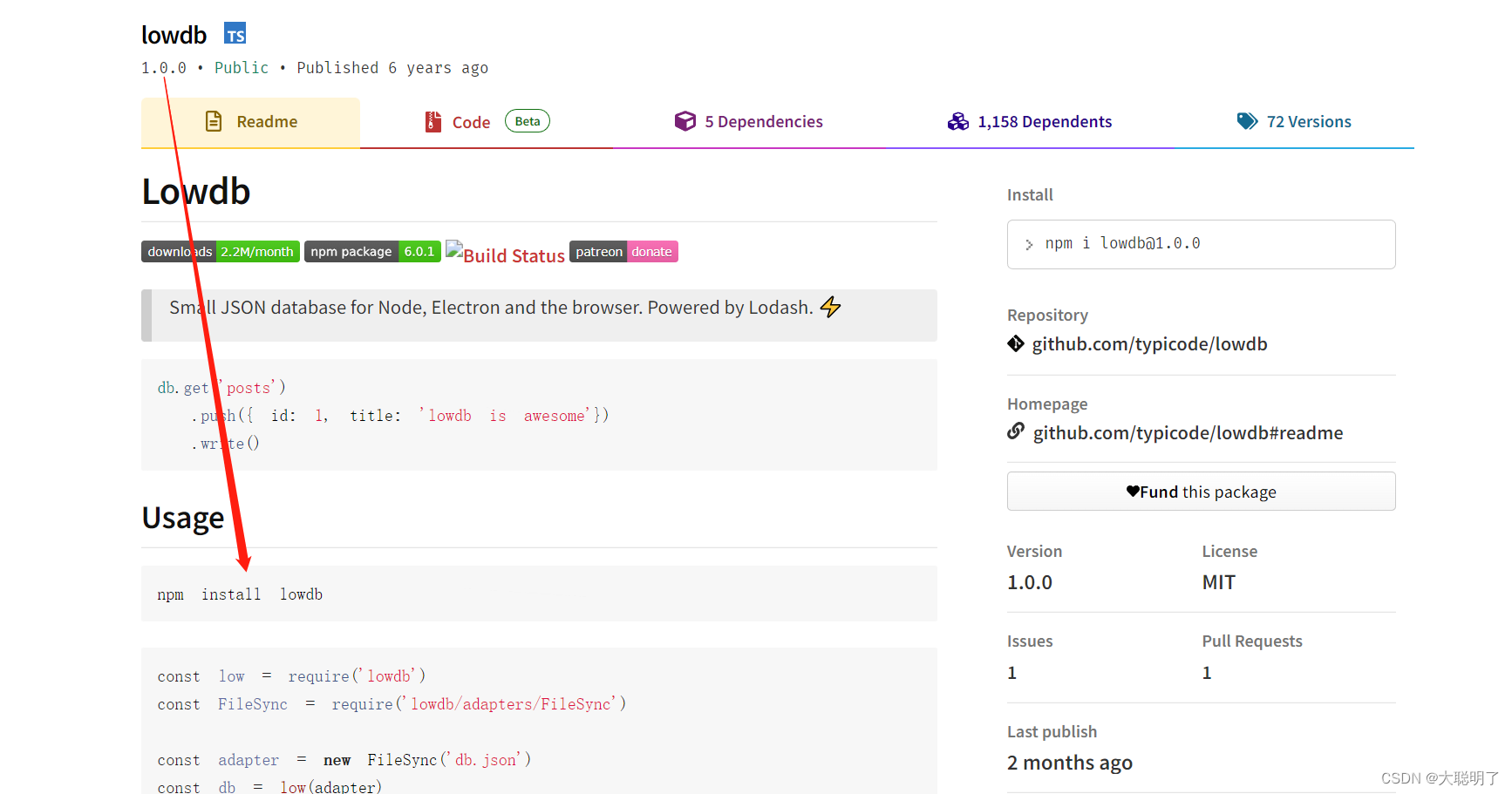Click the Fund this package button
The height and width of the screenshot is (794, 1512).
pyautogui.click(x=1201, y=492)
